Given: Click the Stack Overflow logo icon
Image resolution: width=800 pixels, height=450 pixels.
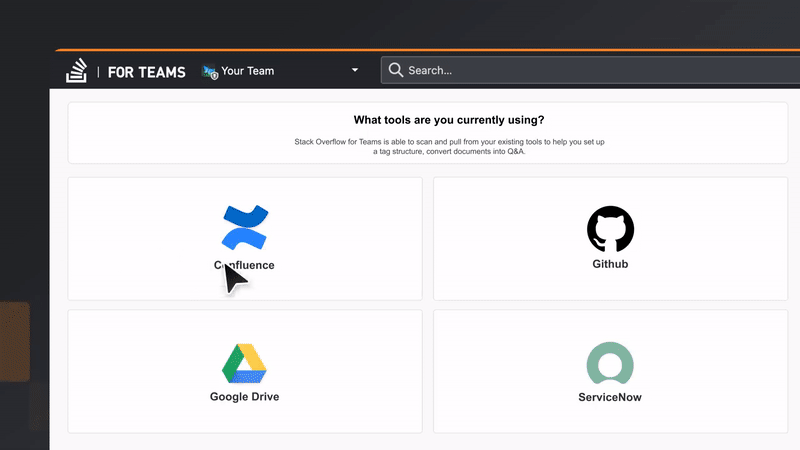Looking at the screenshot, I should coord(77,70).
